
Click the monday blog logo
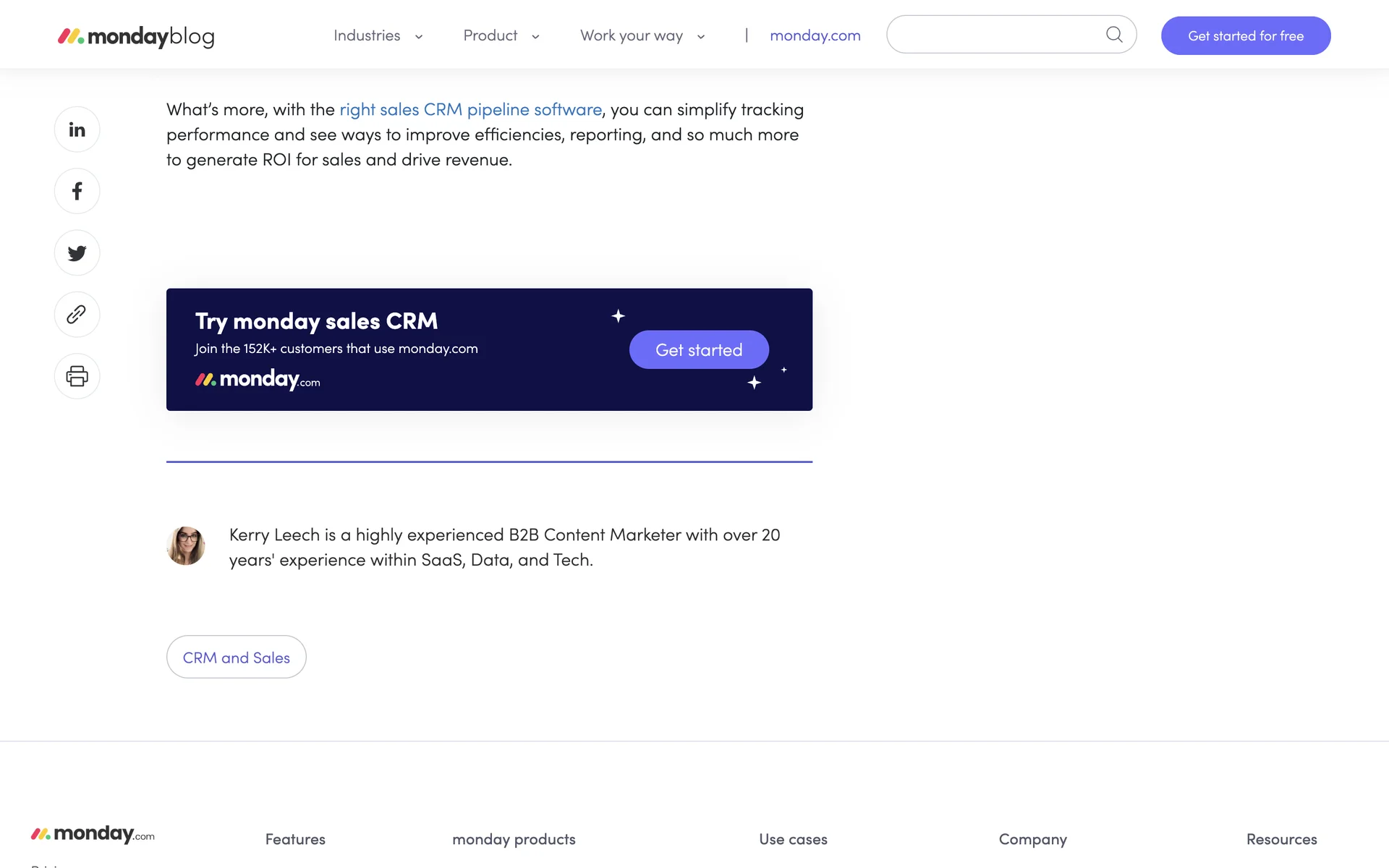(x=136, y=36)
